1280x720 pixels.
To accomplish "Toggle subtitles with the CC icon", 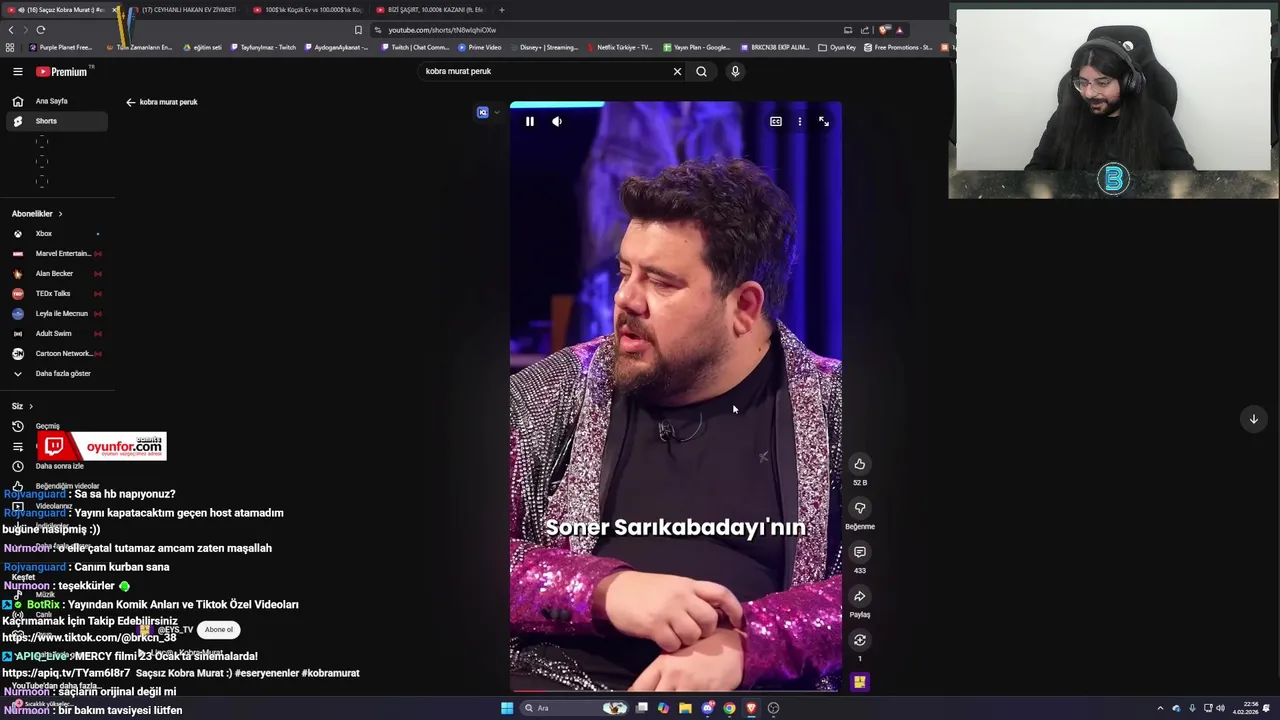I will (776, 122).
